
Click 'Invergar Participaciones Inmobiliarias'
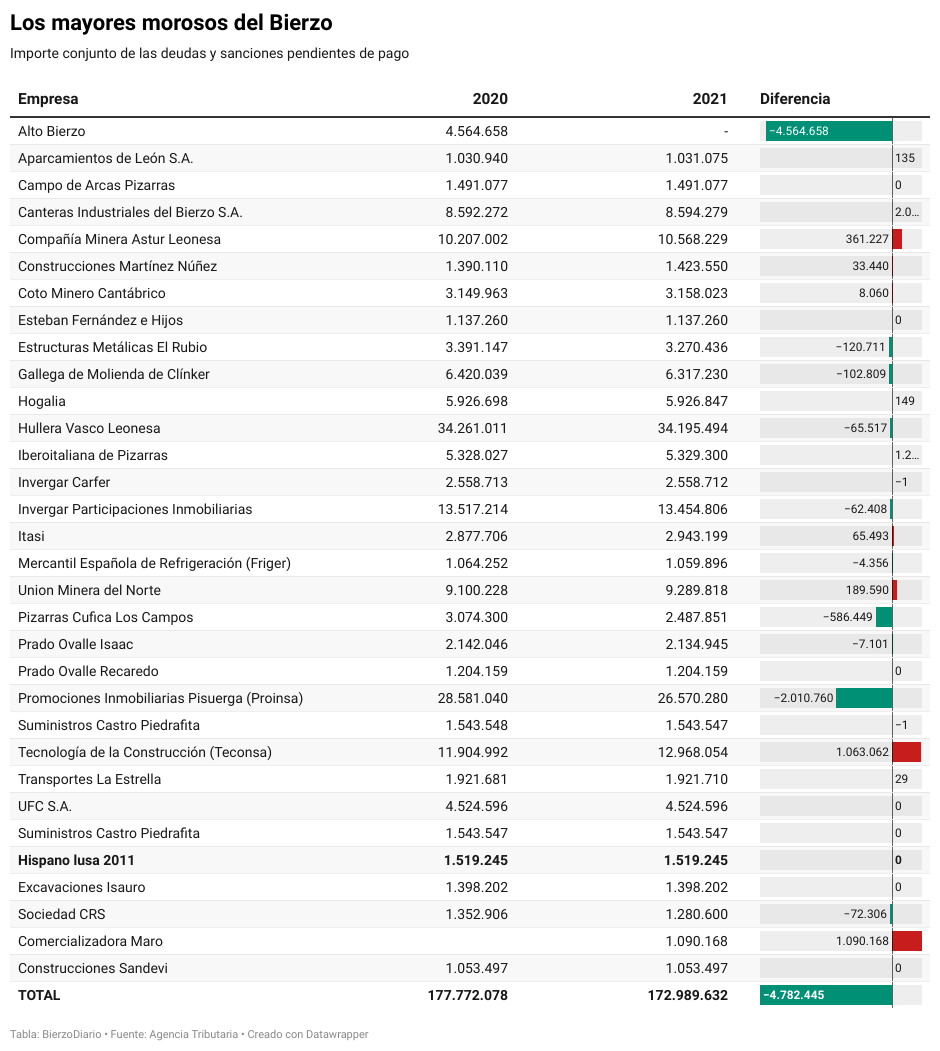click(135, 509)
